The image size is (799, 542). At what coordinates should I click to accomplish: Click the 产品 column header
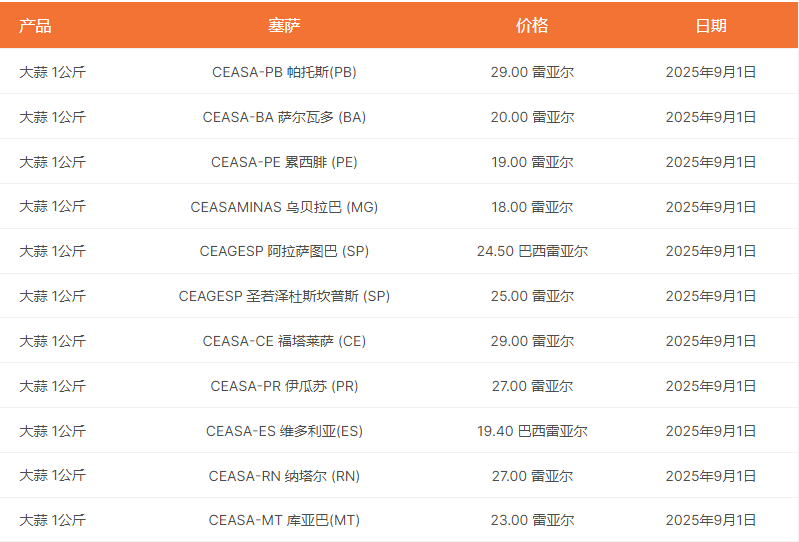click(x=35, y=26)
